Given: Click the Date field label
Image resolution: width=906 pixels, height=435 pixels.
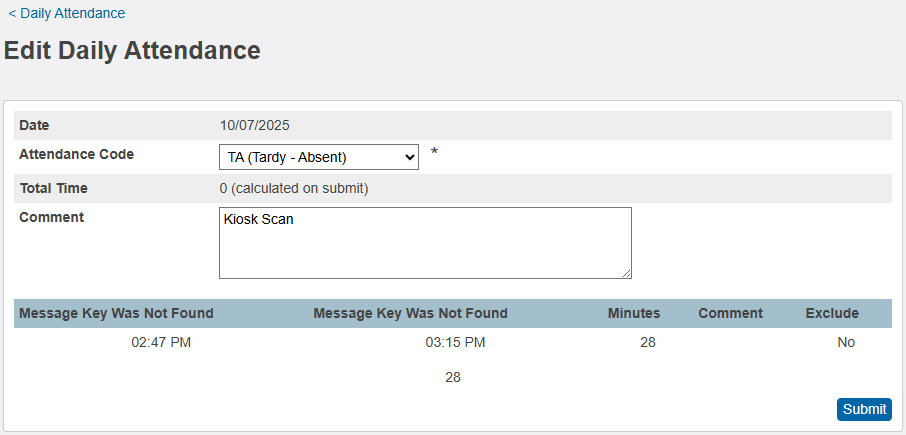Looking at the screenshot, I should pos(34,126).
